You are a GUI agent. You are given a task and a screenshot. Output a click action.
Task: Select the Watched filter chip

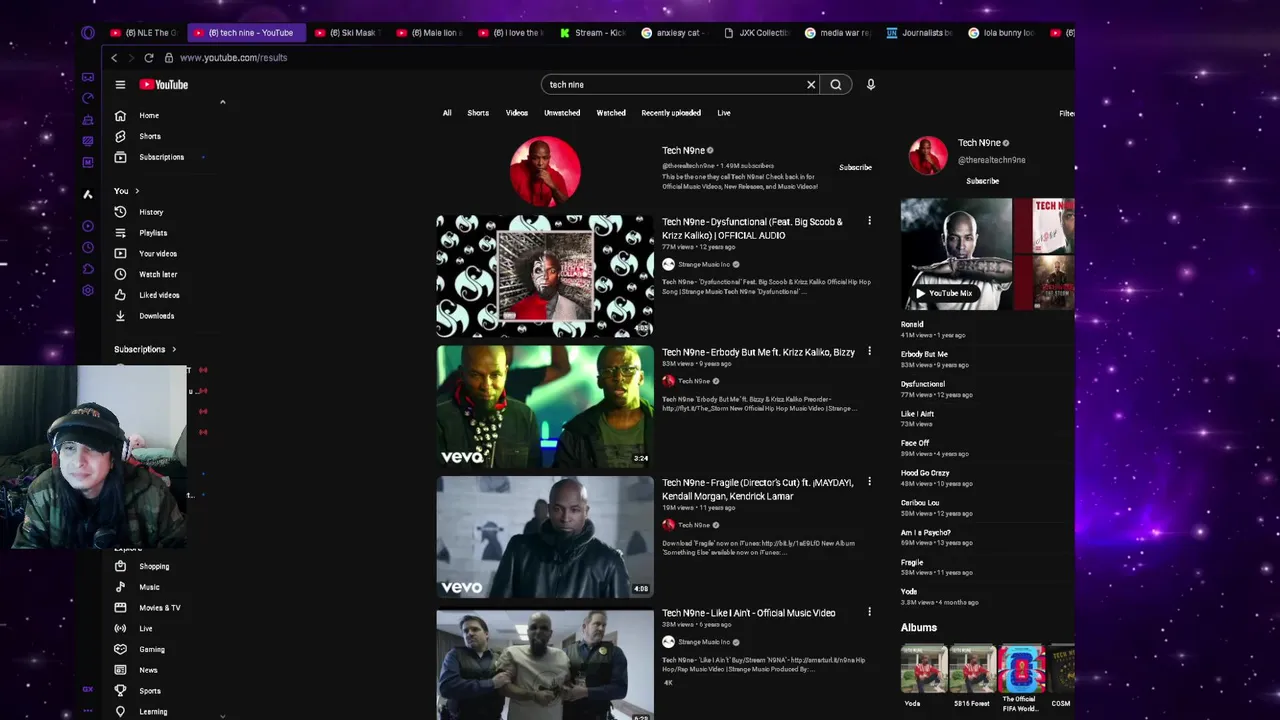pos(611,113)
